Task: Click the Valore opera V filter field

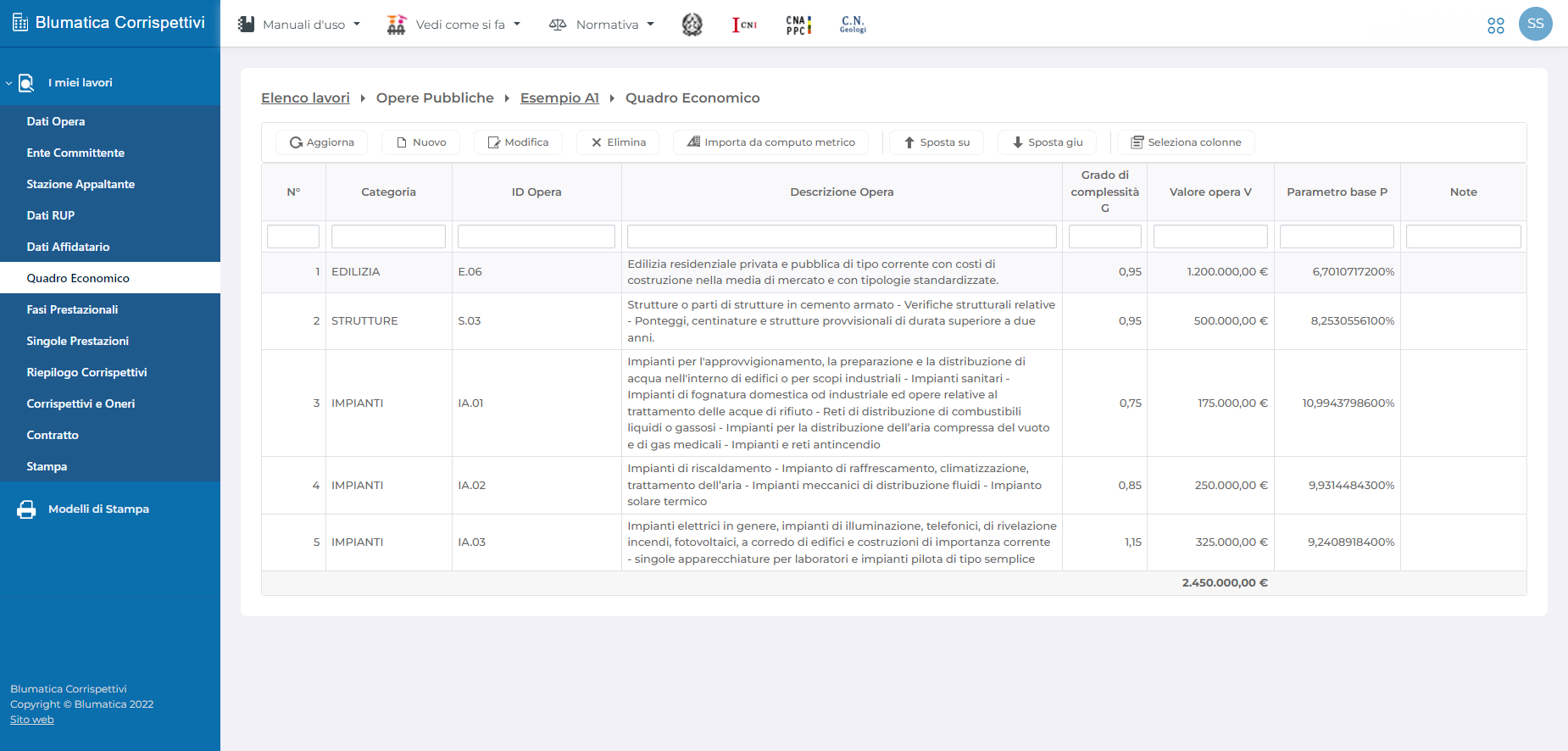Action: [x=1210, y=236]
